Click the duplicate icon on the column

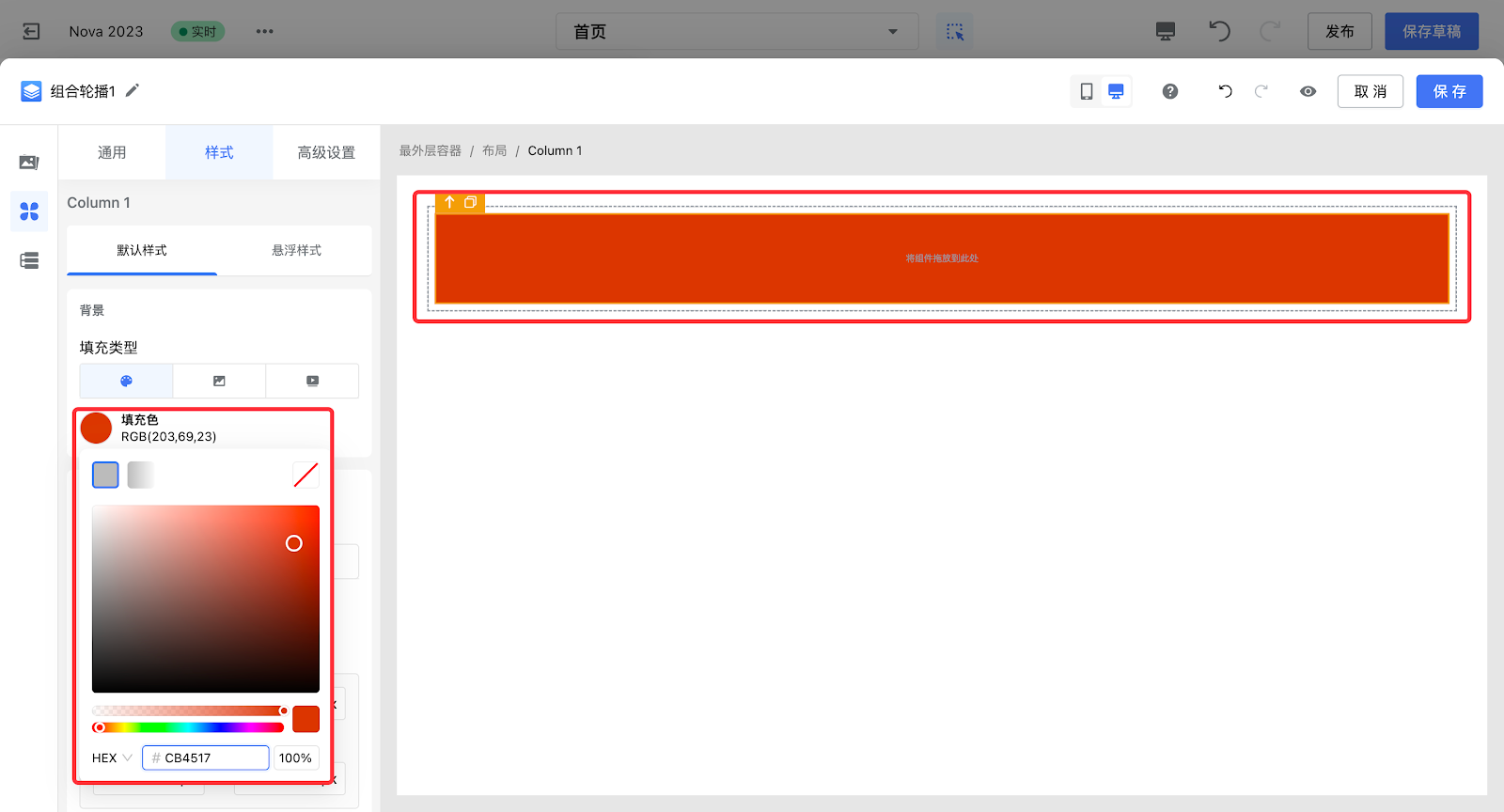coord(470,202)
